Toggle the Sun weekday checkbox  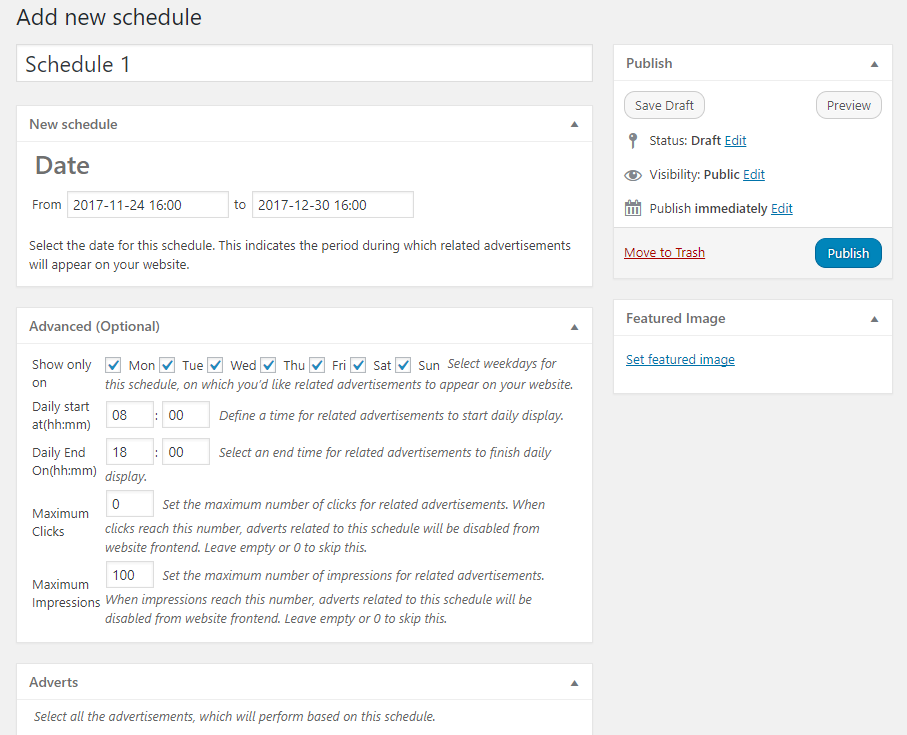coord(403,365)
